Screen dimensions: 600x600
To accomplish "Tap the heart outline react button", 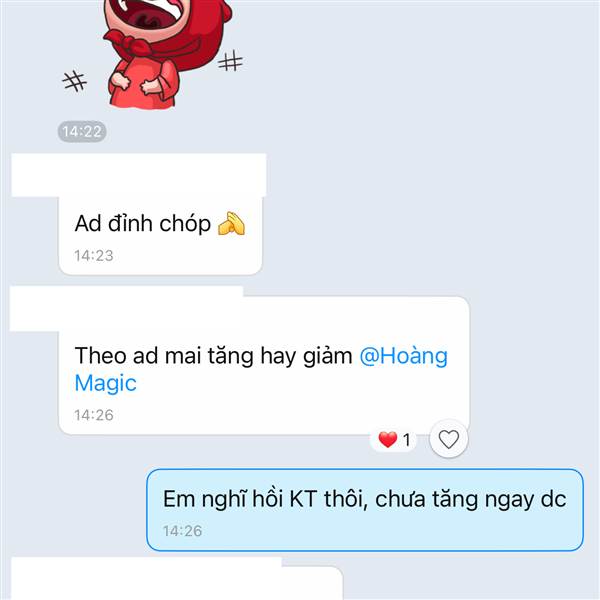I will click(x=448, y=439).
